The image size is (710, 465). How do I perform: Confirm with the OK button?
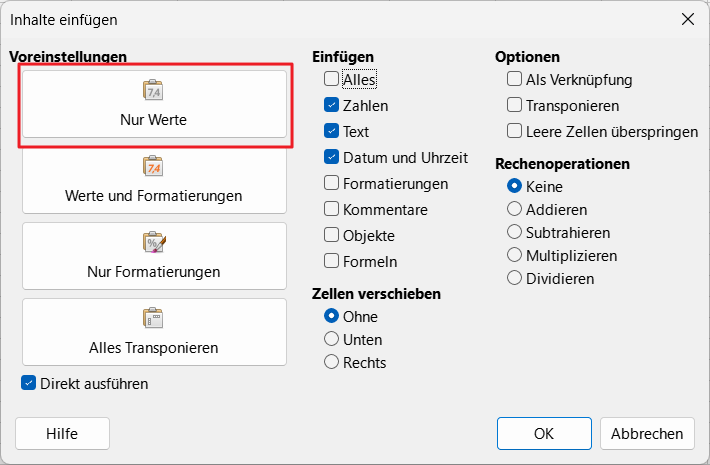(x=544, y=433)
